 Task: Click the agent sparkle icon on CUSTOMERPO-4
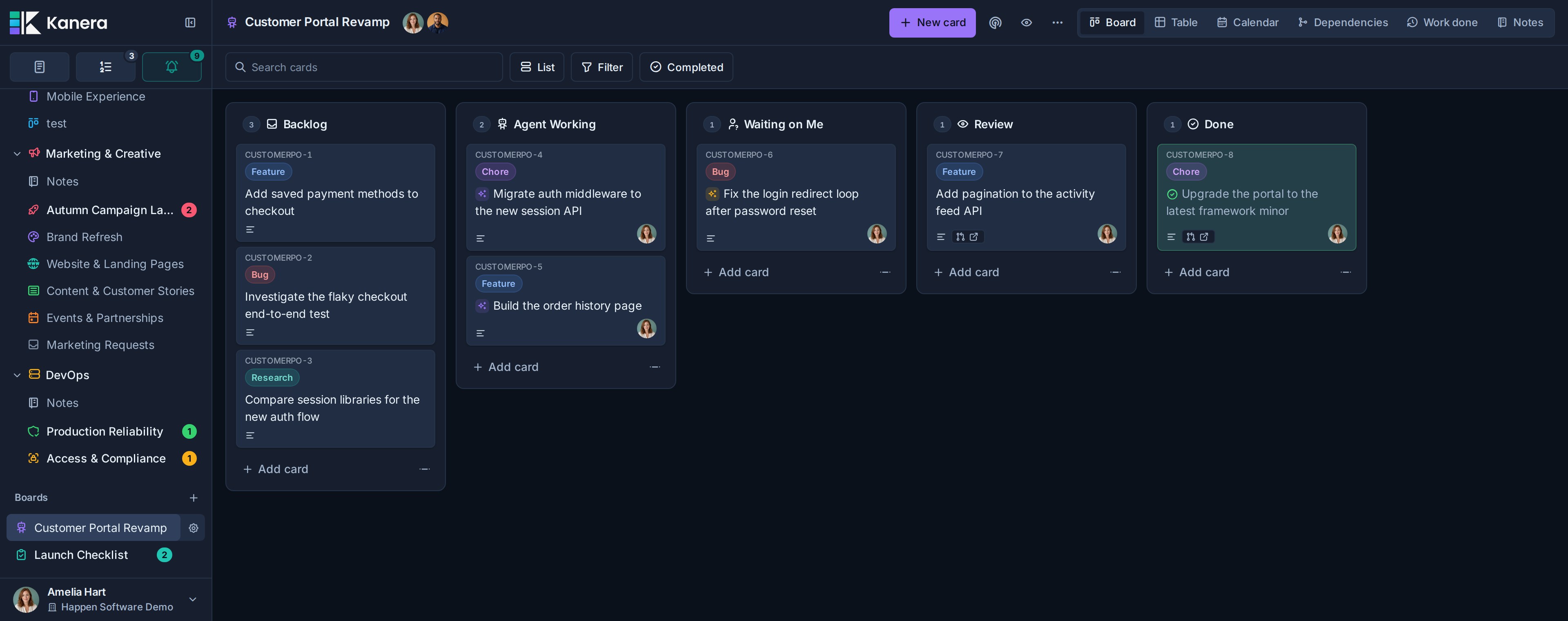[482, 194]
